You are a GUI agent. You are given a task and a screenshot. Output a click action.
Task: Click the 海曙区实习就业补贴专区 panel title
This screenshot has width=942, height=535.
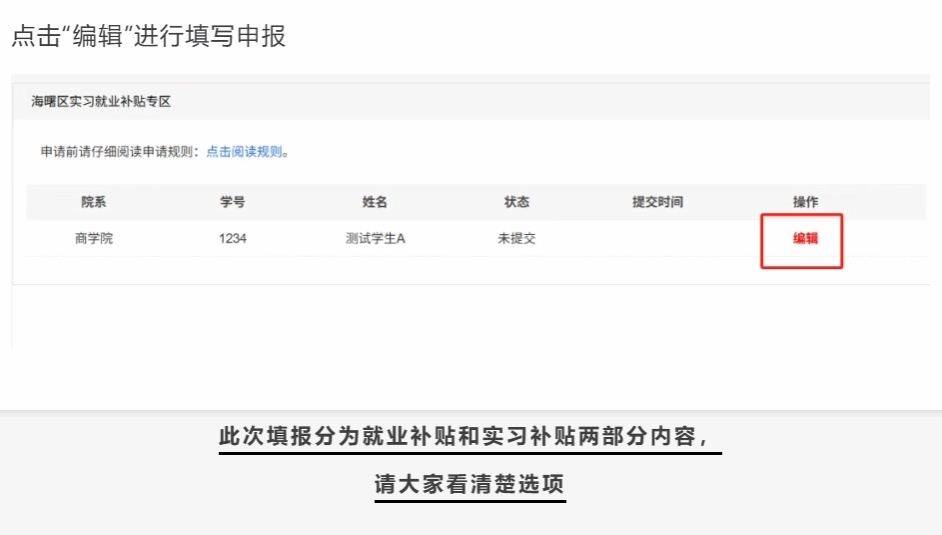coord(101,102)
